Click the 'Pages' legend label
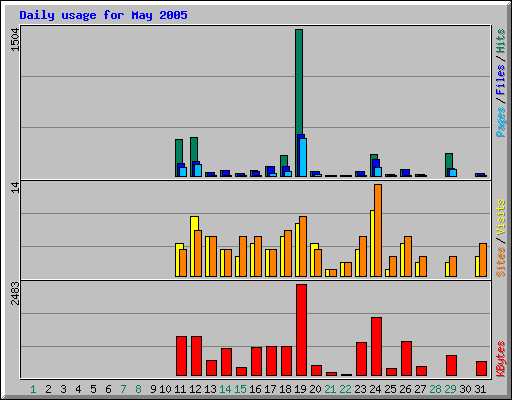The width and height of the screenshot is (512, 400). (x=500, y=122)
